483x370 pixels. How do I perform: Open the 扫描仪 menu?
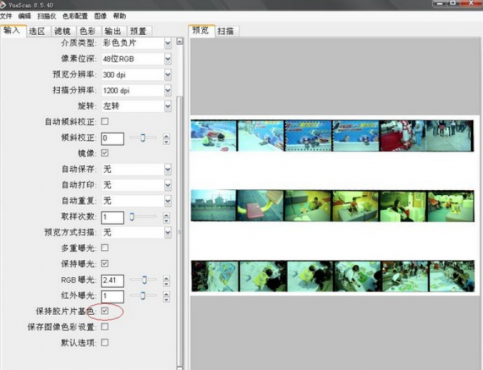(46, 16)
